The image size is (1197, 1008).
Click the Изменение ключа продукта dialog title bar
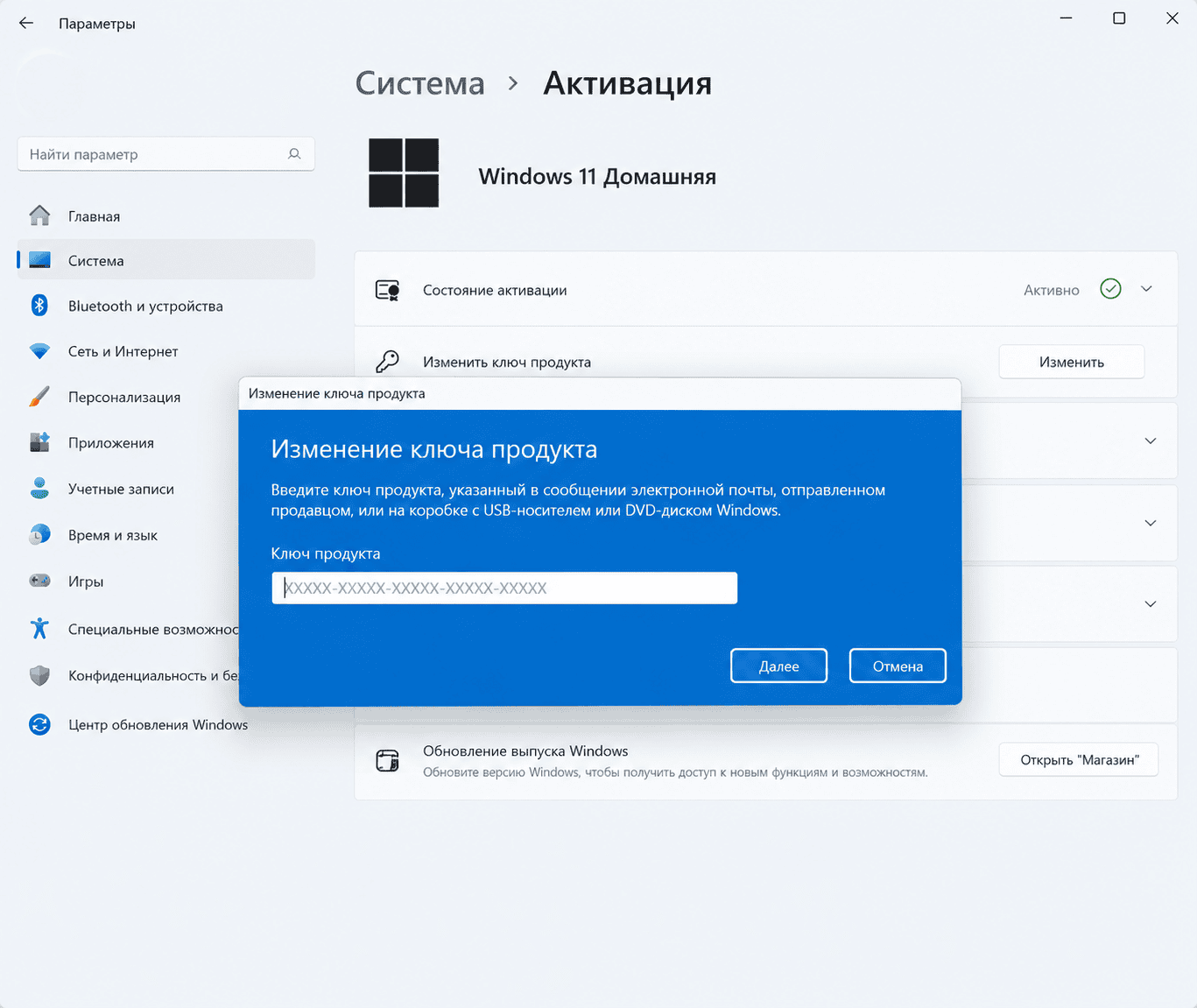(x=600, y=393)
